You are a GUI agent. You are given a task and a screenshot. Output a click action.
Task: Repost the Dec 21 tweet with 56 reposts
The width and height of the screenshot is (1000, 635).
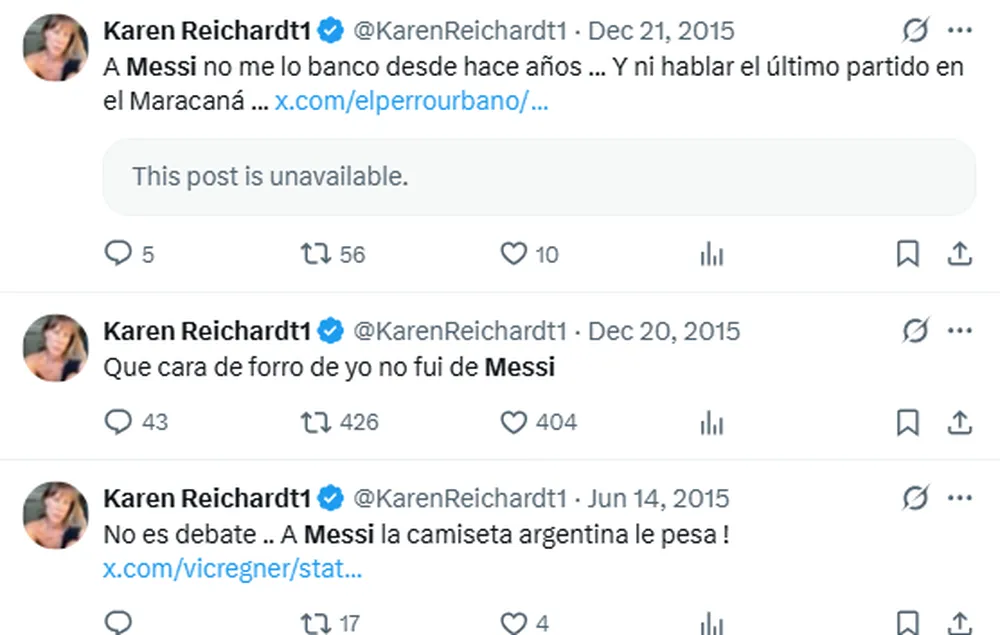click(316, 255)
